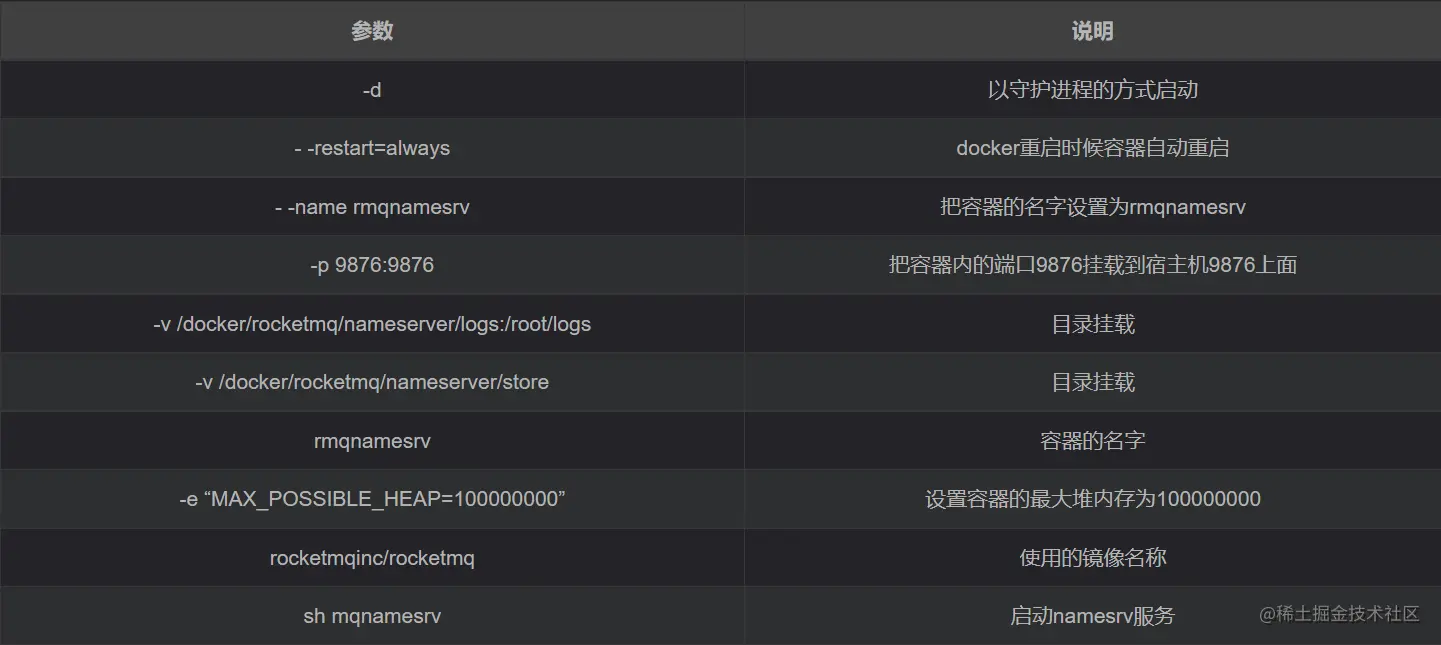Click the -p 9876:9876 cell
Image resolution: width=1441 pixels, height=645 pixels.
[372, 265]
